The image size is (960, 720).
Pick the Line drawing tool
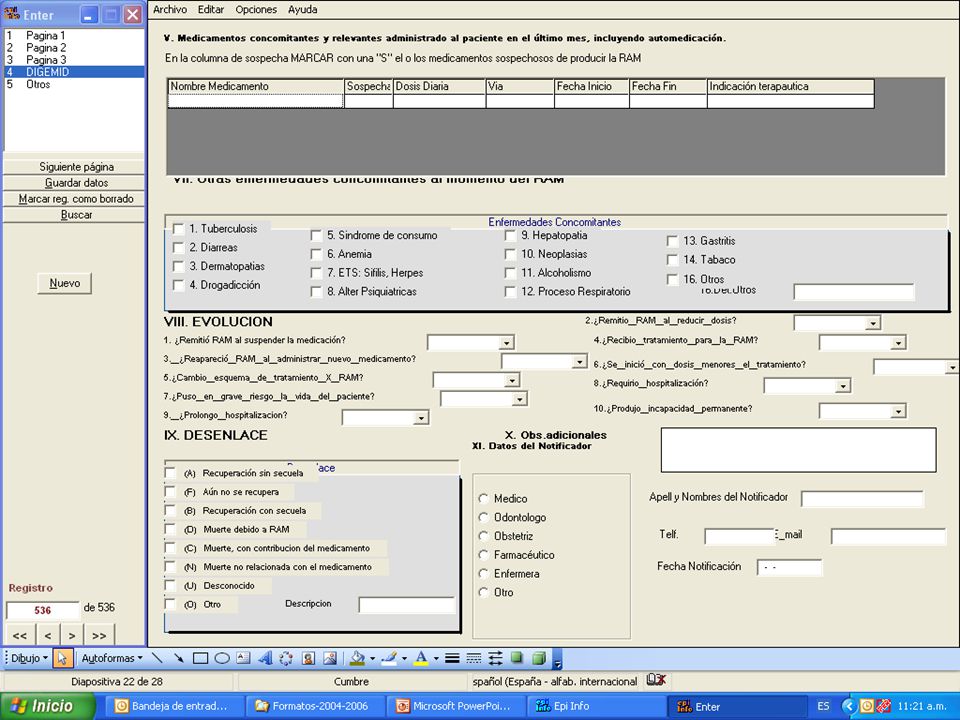tap(157, 658)
